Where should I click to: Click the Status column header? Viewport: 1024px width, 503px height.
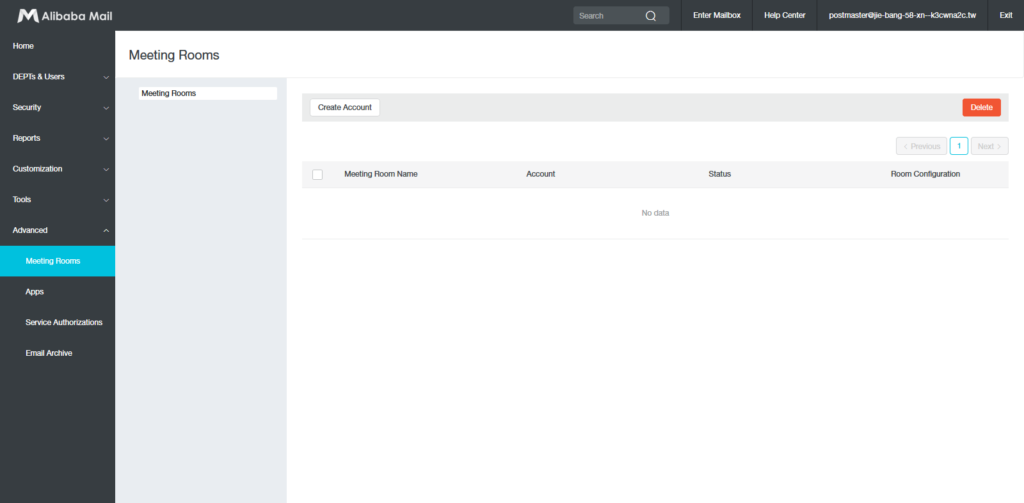pos(720,174)
